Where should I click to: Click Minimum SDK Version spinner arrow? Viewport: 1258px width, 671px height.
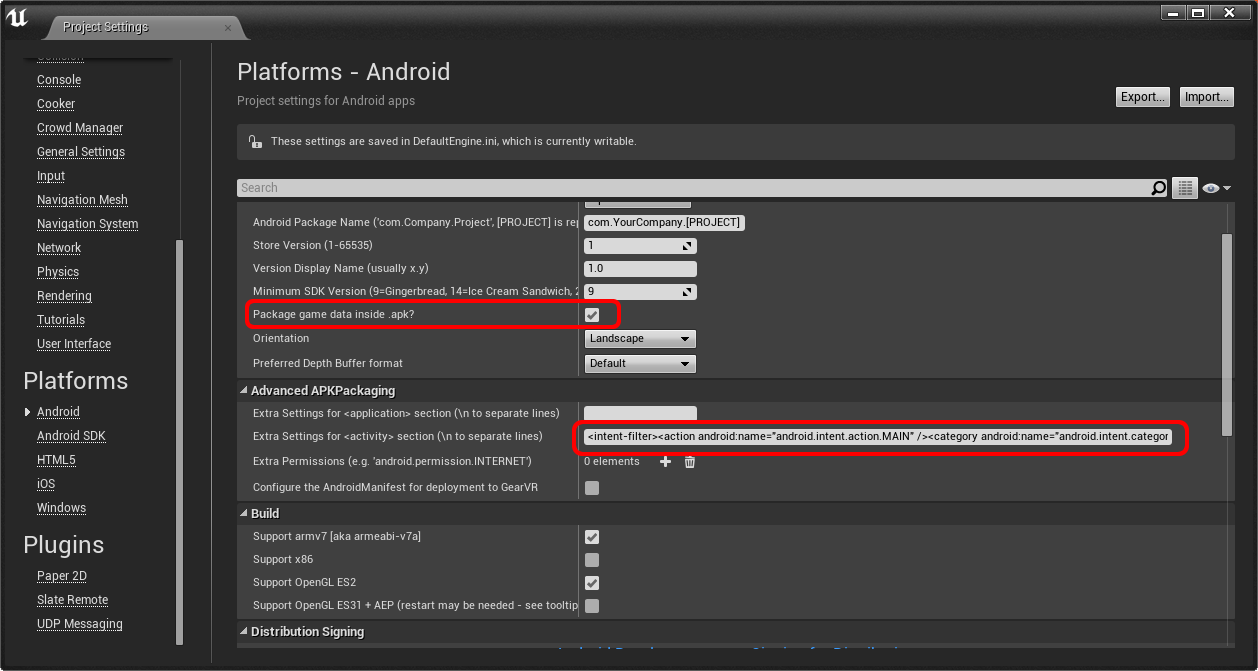click(x=687, y=292)
